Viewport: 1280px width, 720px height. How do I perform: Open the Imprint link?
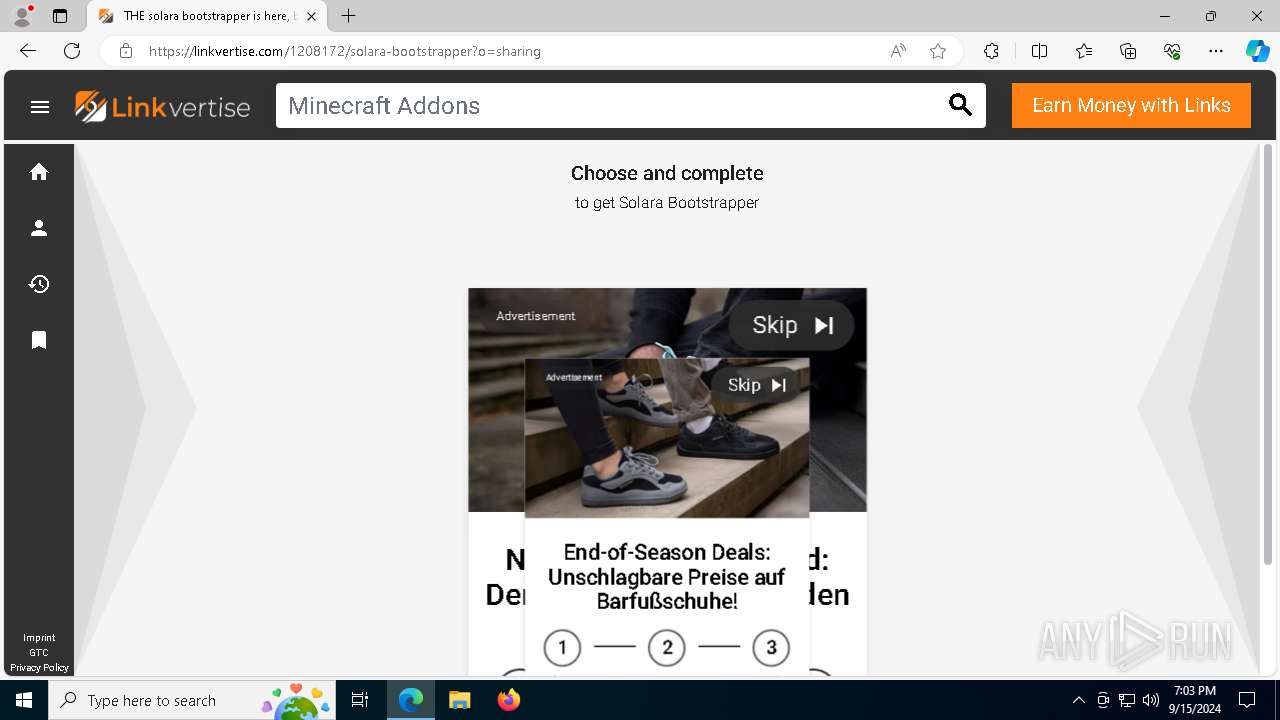pyautogui.click(x=39, y=638)
